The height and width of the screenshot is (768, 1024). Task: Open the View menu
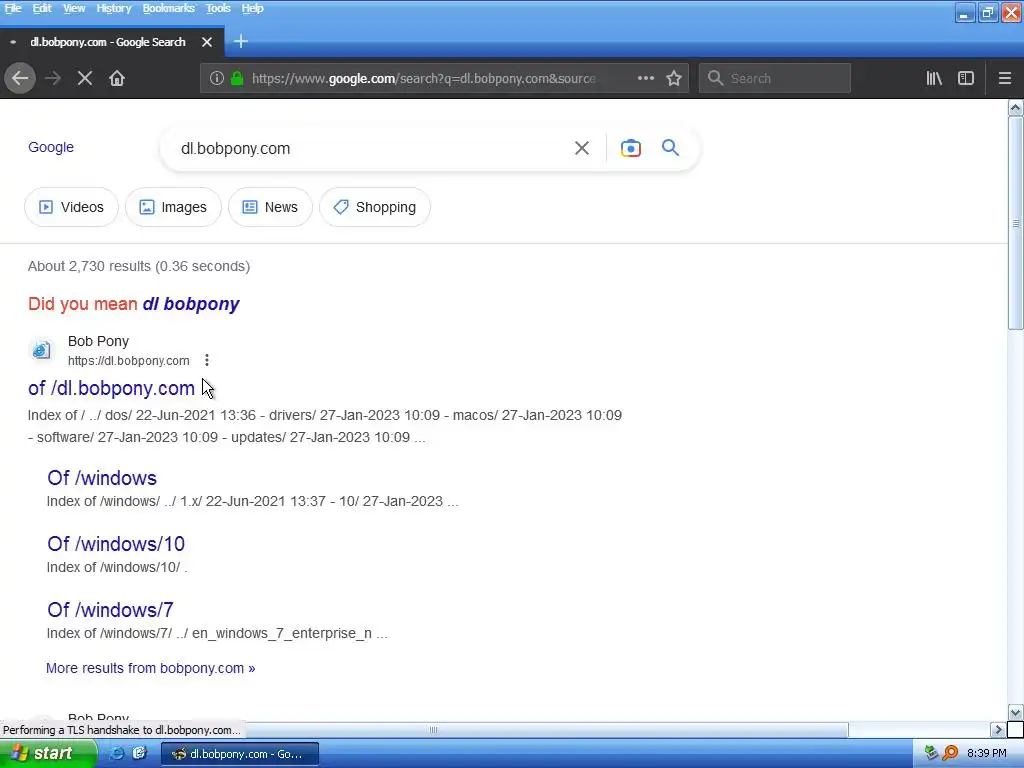click(x=74, y=8)
